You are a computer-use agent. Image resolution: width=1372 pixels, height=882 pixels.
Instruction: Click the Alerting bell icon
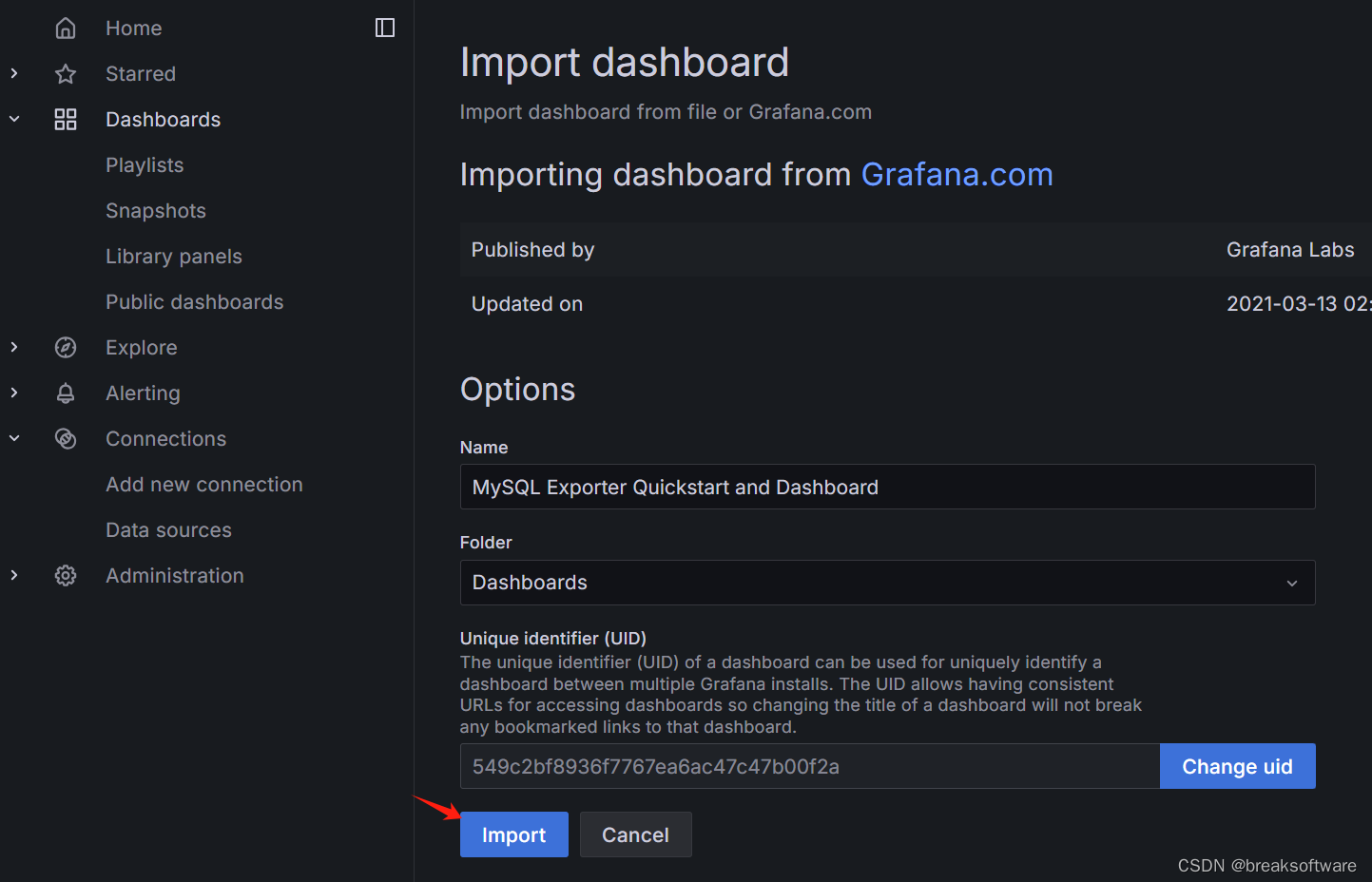66,393
